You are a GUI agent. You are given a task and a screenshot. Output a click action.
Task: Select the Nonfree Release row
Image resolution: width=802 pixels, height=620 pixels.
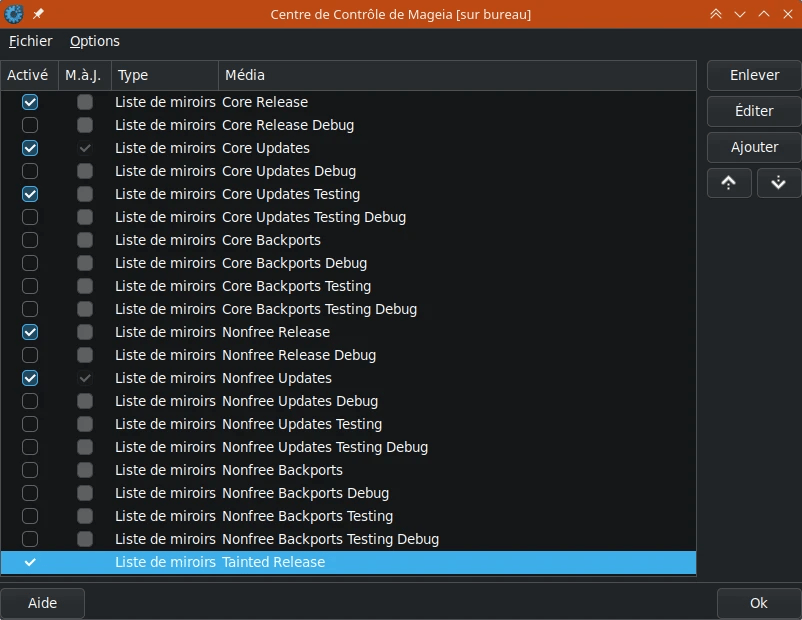[x=348, y=332]
